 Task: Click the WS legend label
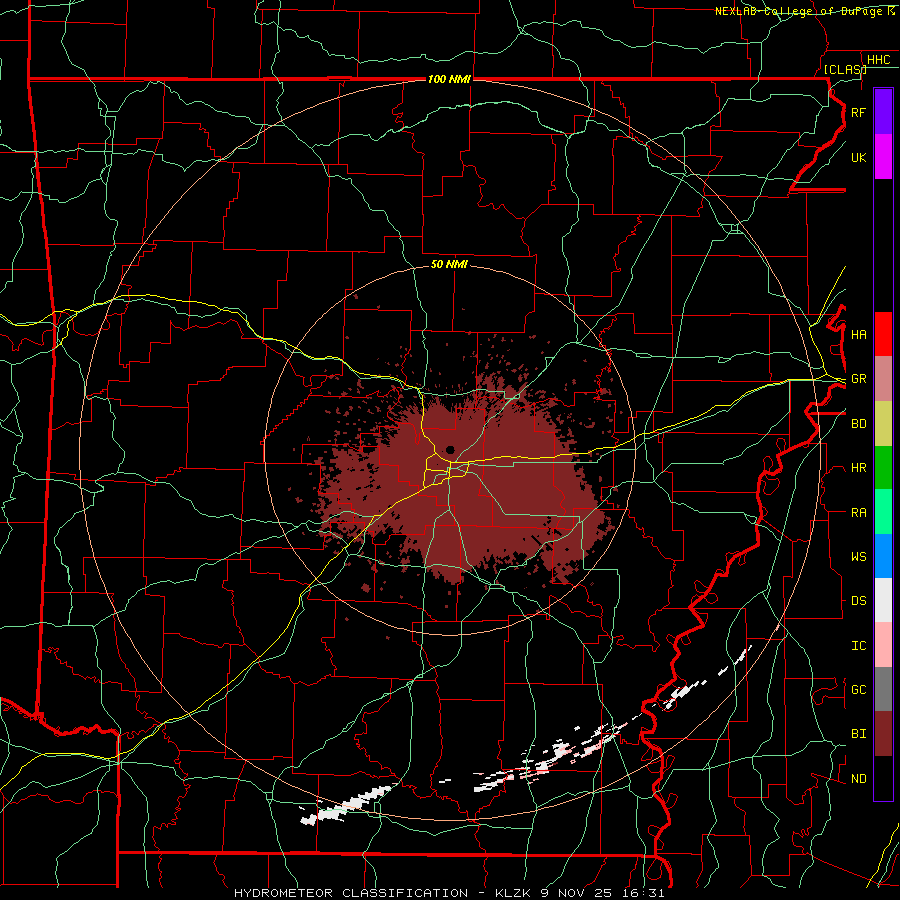click(x=858, y=557)
